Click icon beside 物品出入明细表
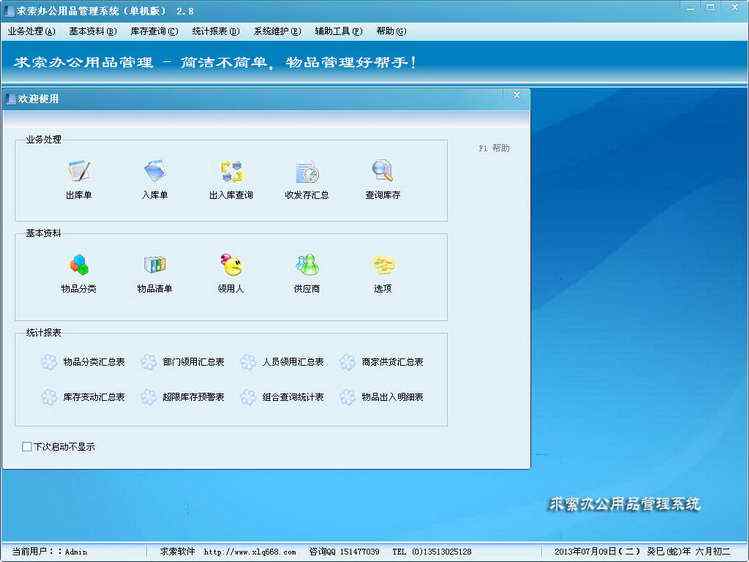 tap(347, 397)
